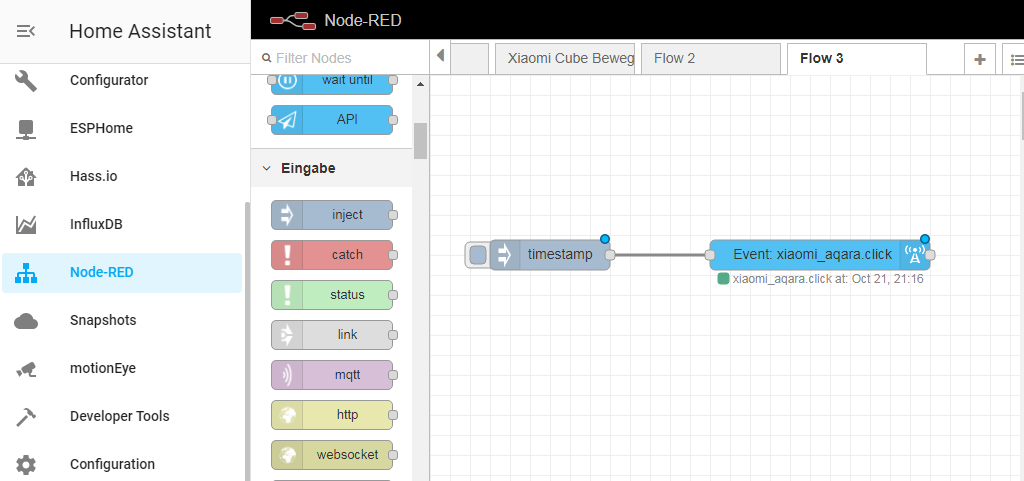Click the Node-RED logo in header
The image size is (1024, 481).
pyautogui.click(x=293, y=20)
